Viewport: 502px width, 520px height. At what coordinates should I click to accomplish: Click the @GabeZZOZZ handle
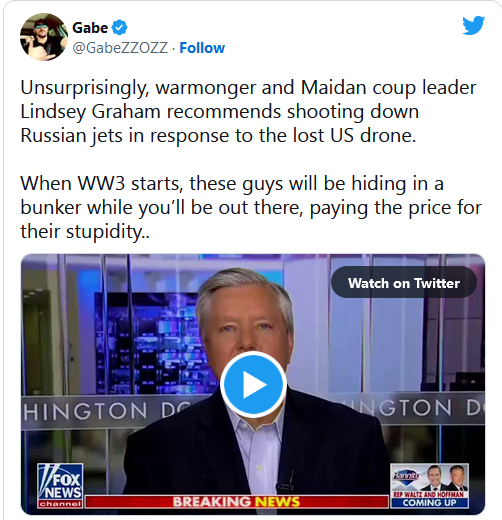(120, 48)
